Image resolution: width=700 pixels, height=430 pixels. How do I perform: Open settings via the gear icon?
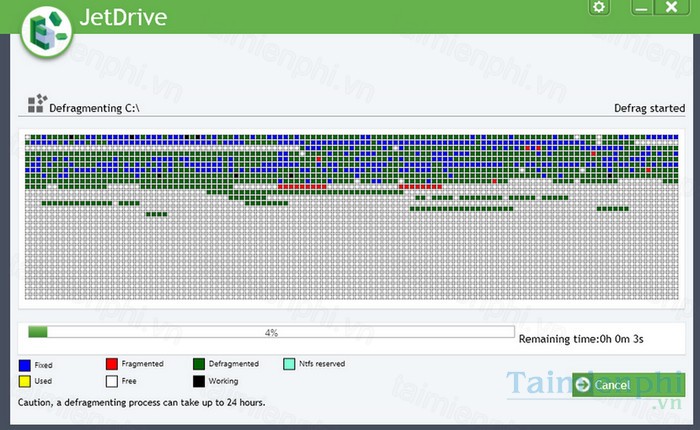599,7
